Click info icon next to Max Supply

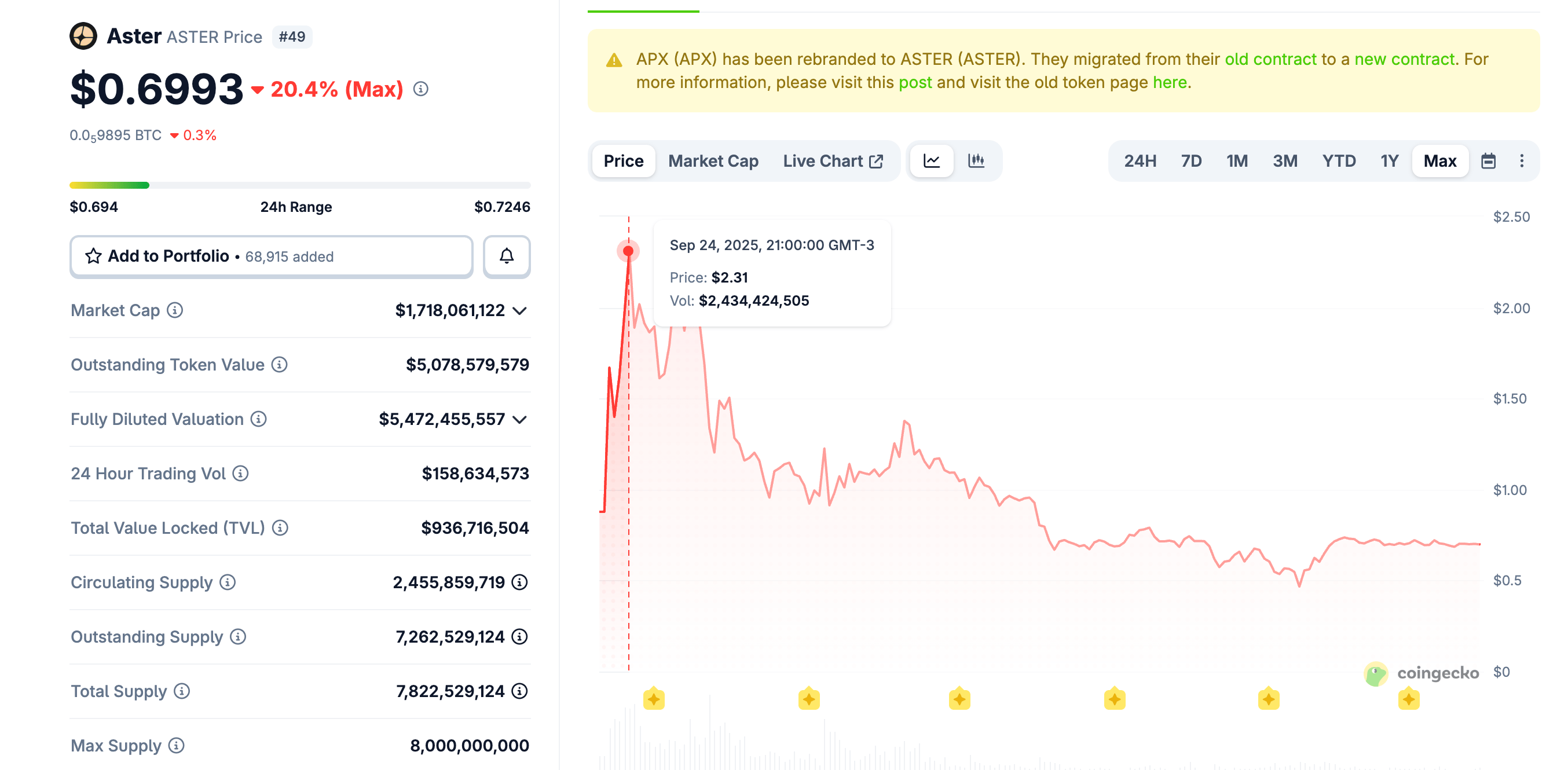177,746
